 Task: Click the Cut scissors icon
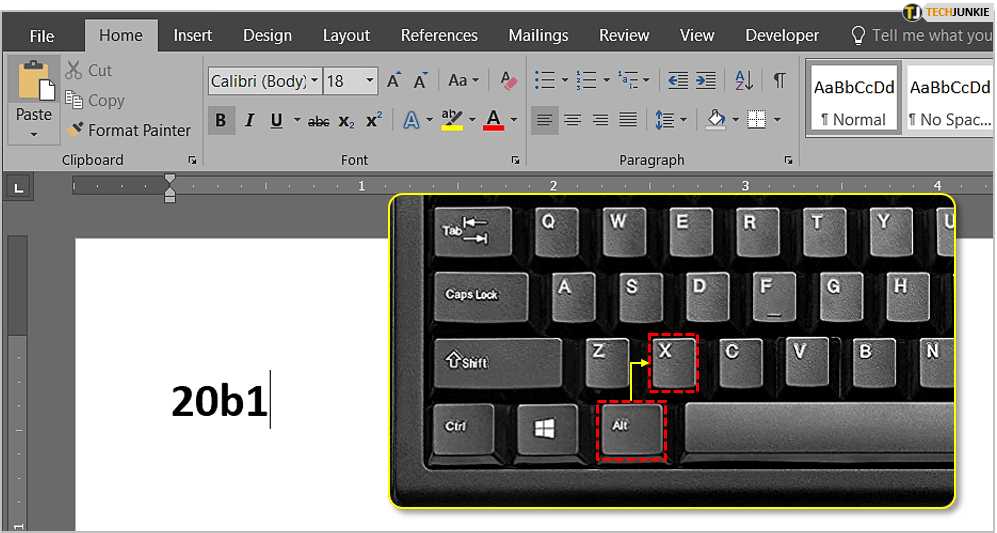tap(74, 70)
